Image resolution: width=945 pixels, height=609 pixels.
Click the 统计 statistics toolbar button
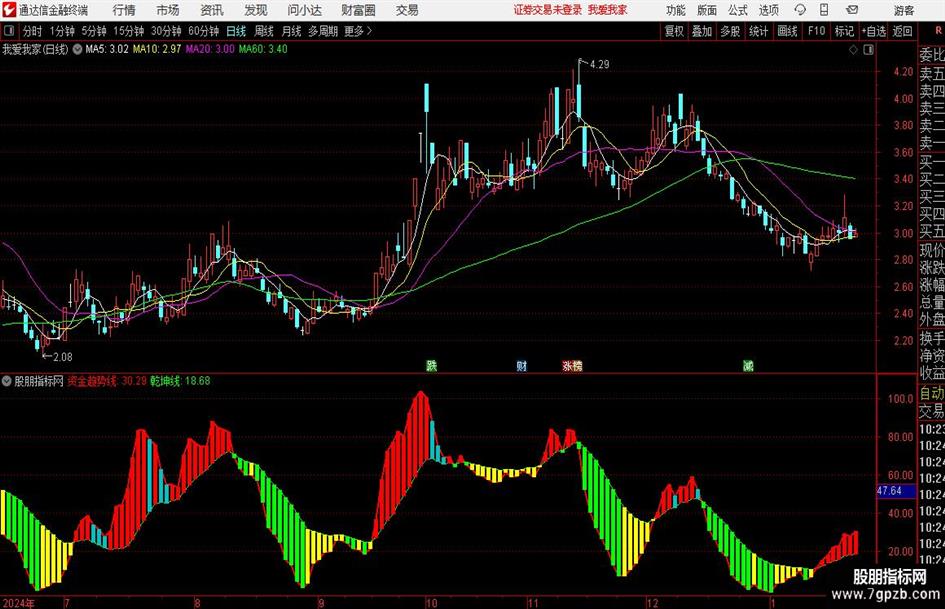(x=758, y=31)
